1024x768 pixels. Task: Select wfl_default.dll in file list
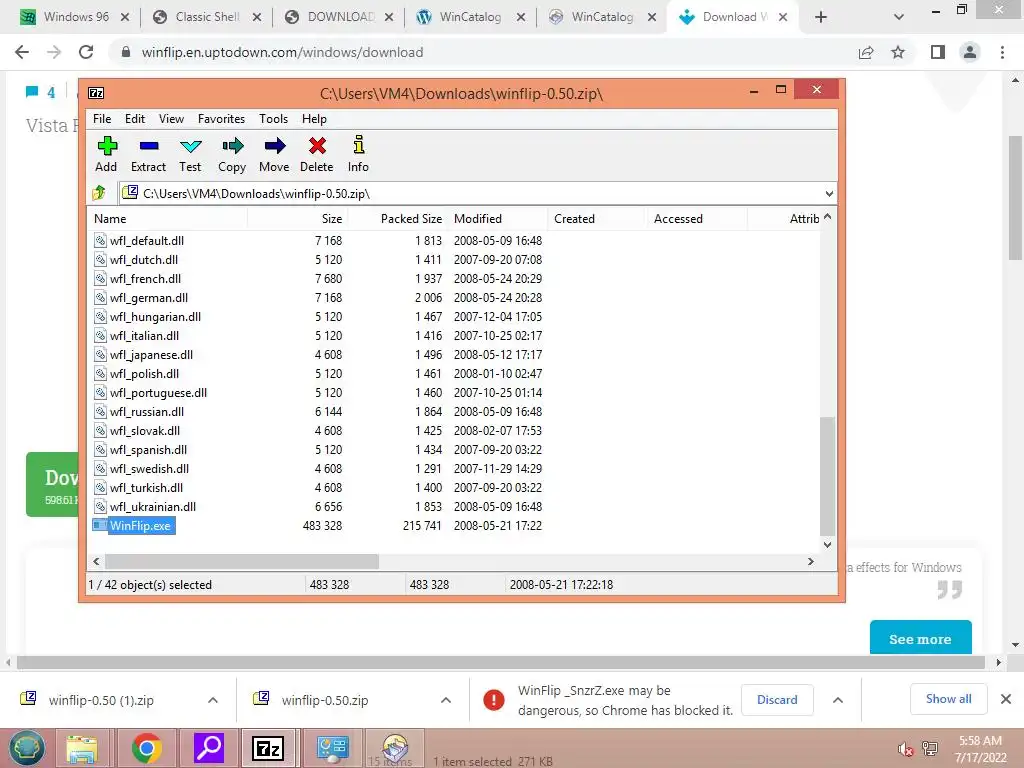pos(147,241)
